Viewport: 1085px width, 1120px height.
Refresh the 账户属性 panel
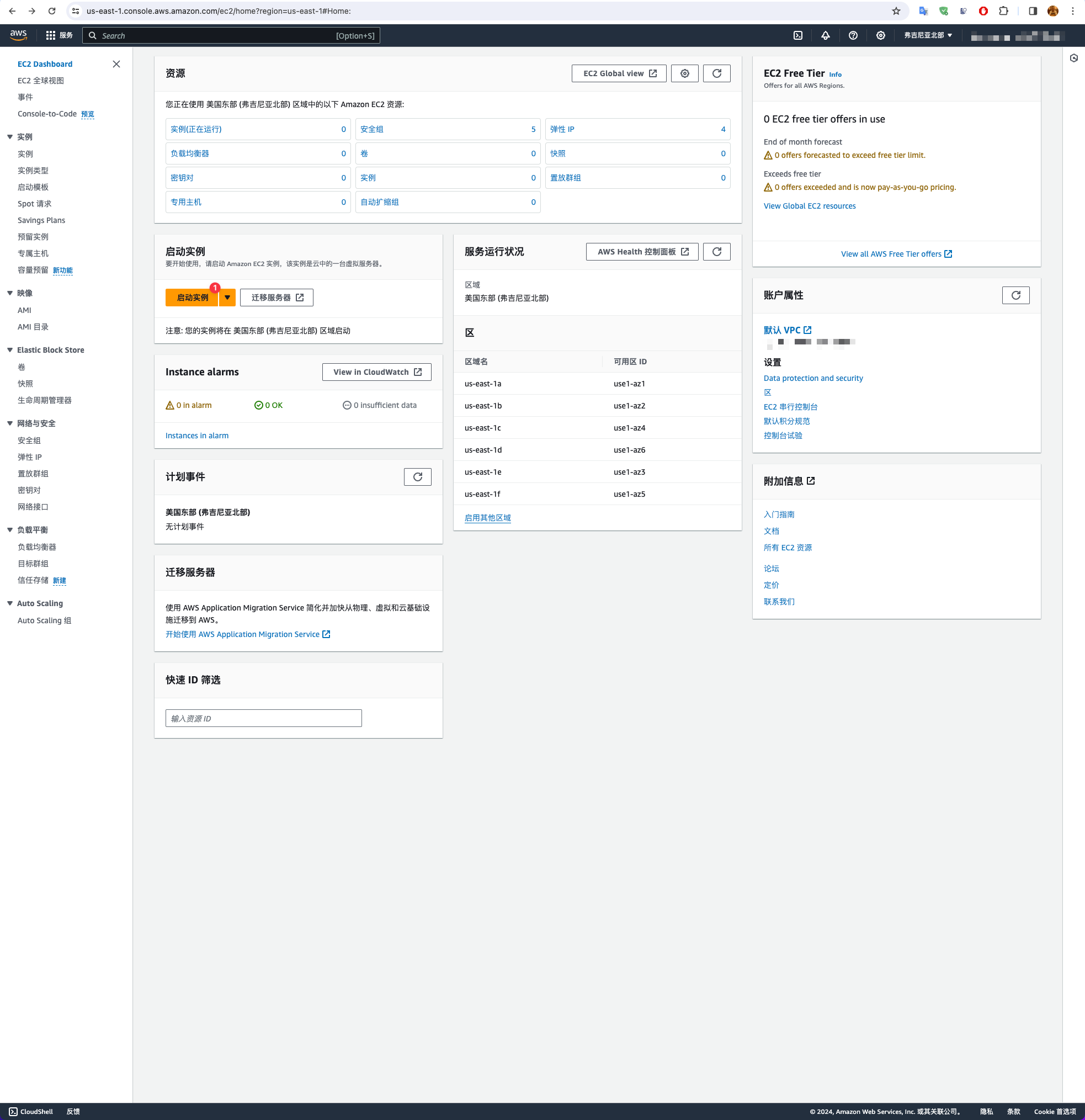pyautogui.click(x=1016, y=295)
